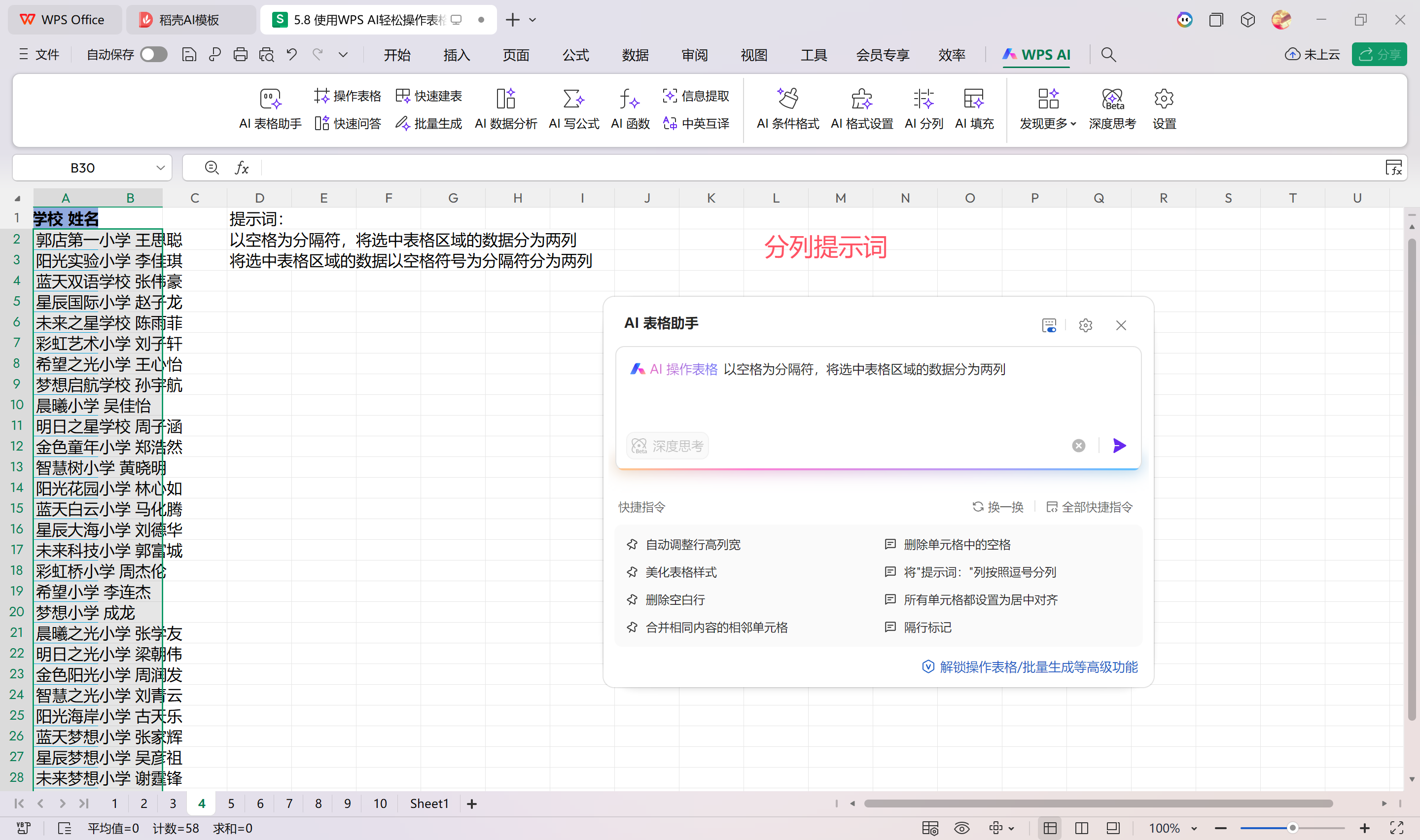Click the 未上云 cloud button

1312,54
